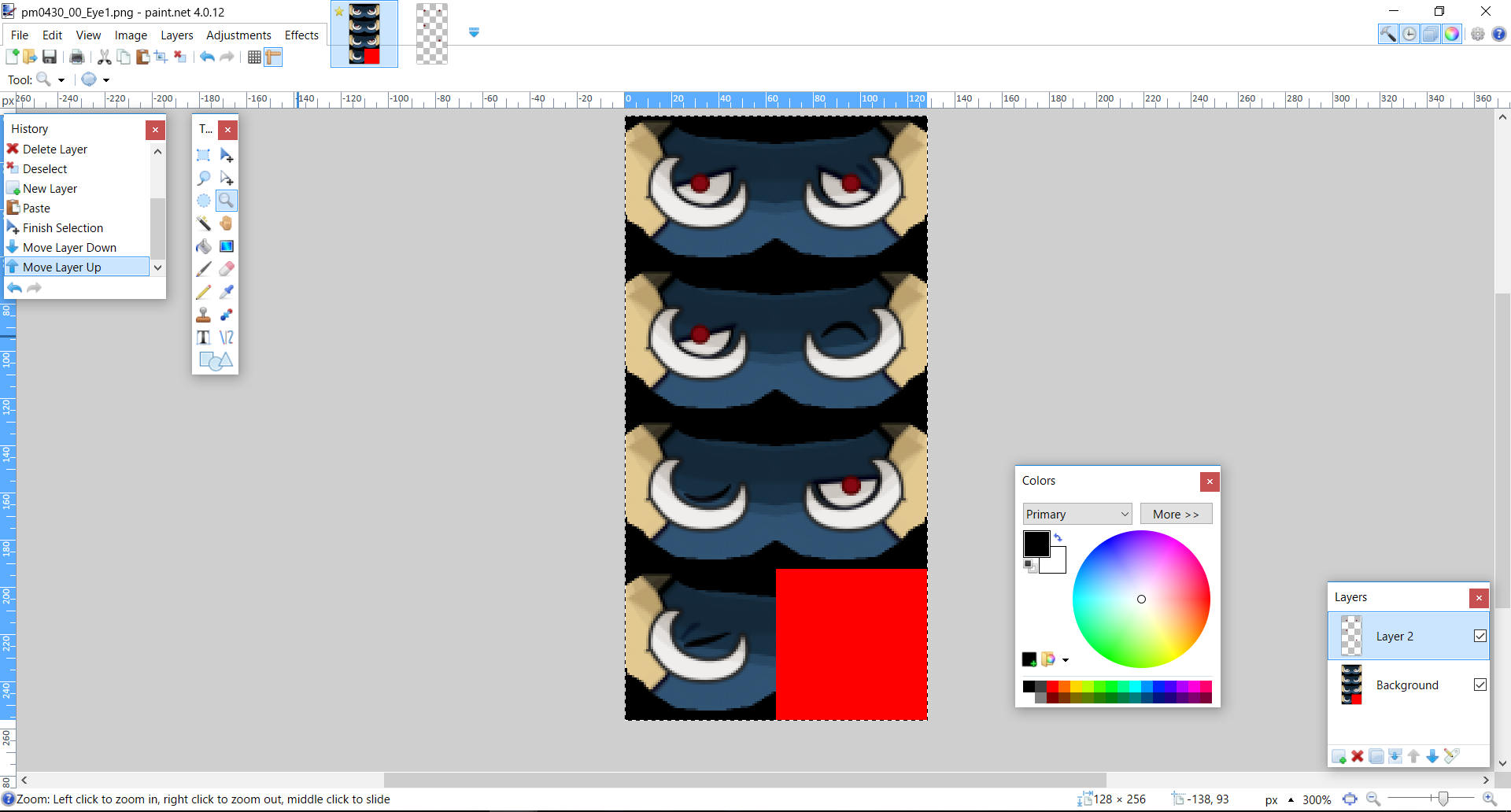Select the Background layer thumbnail
Viewport: 1511px width, 812px height.
(x=1351, y=685)
